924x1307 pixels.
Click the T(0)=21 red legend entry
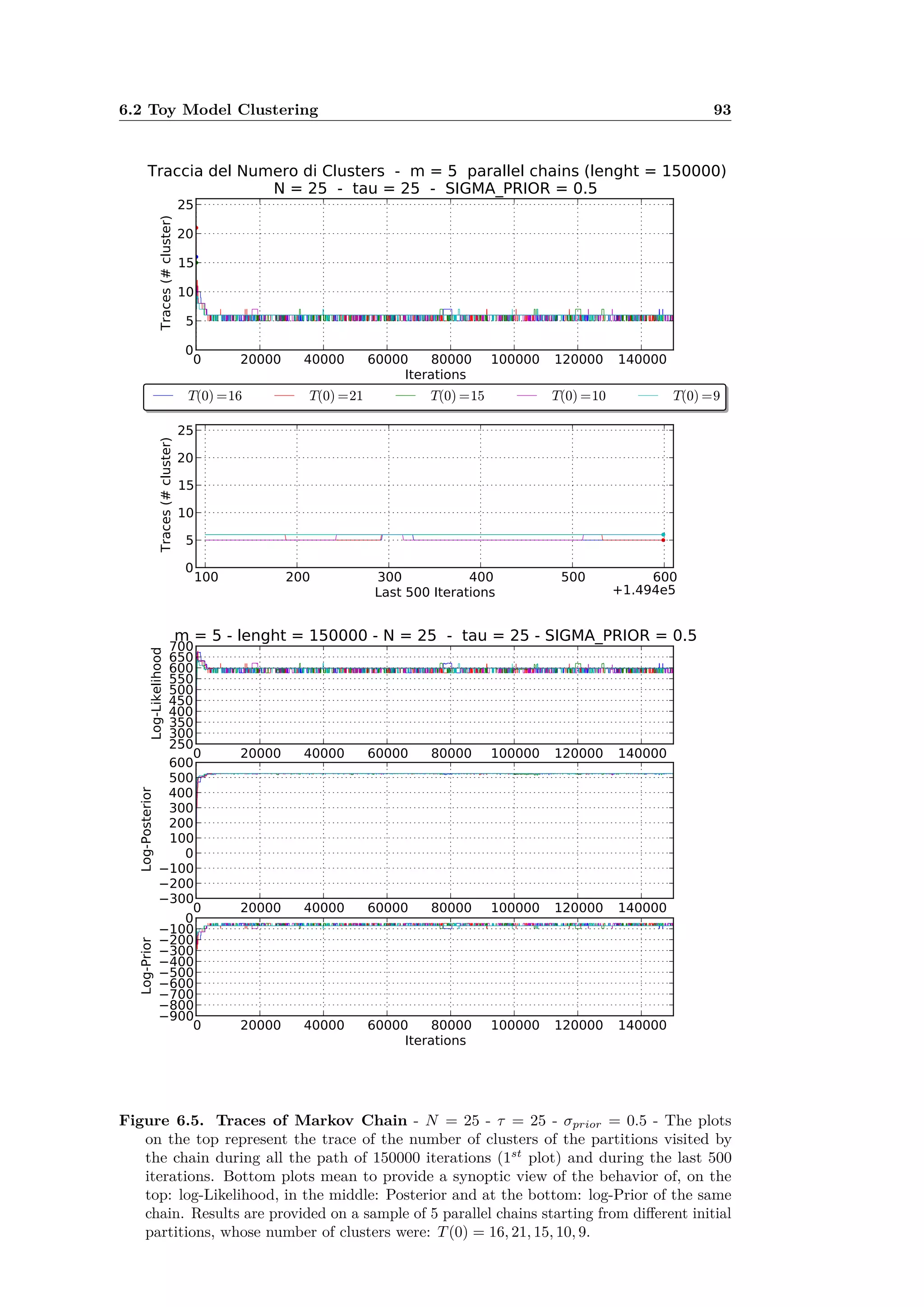335,396
